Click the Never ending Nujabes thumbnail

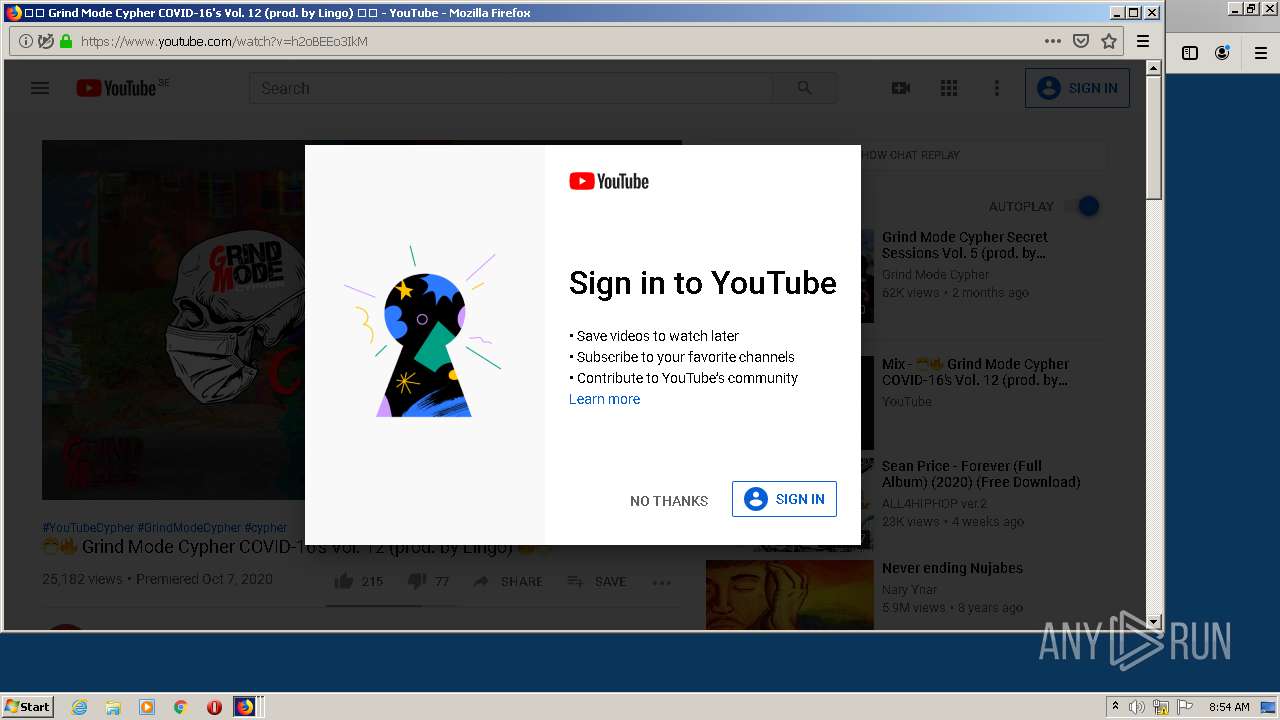790,594
